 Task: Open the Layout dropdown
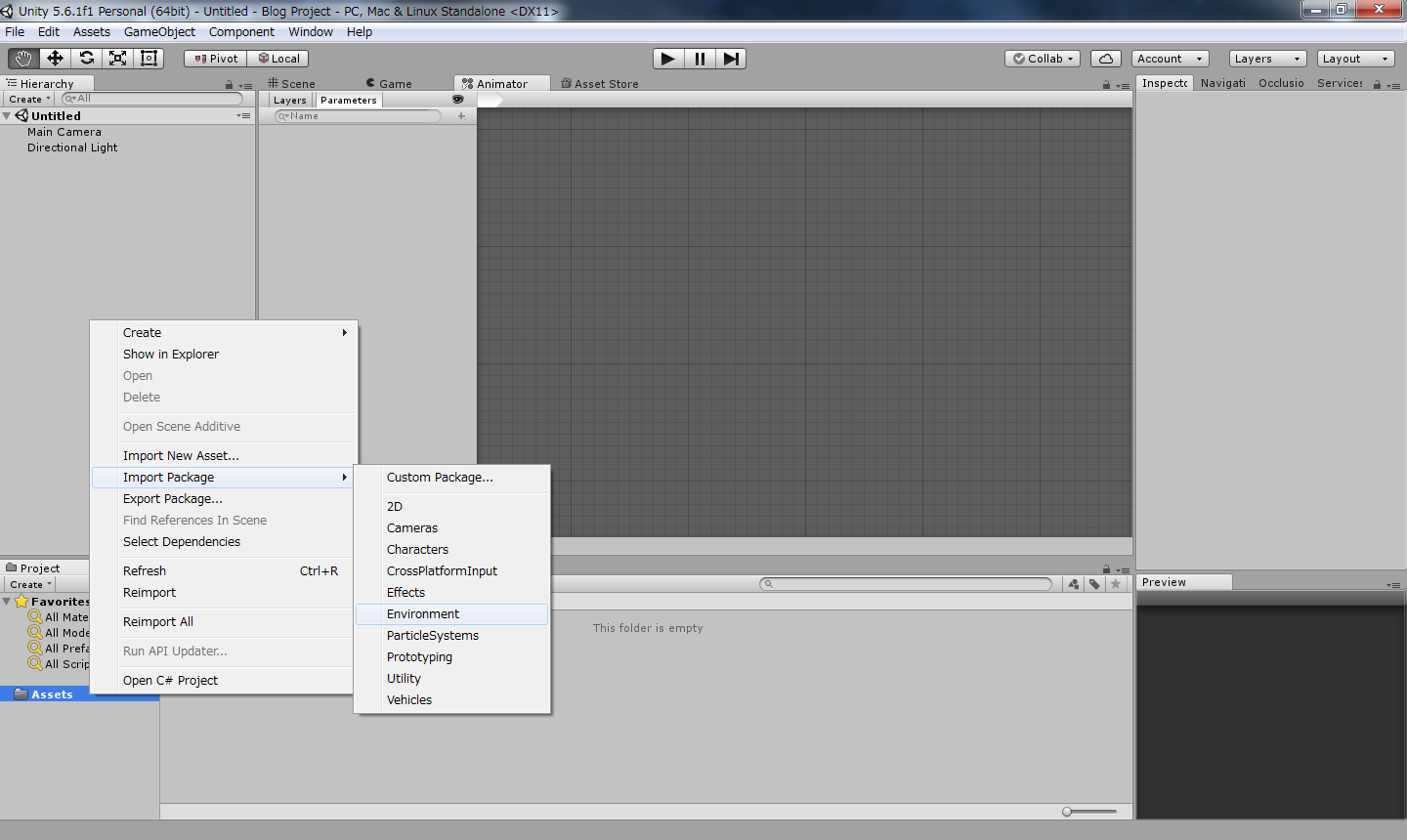[1355, 59]
